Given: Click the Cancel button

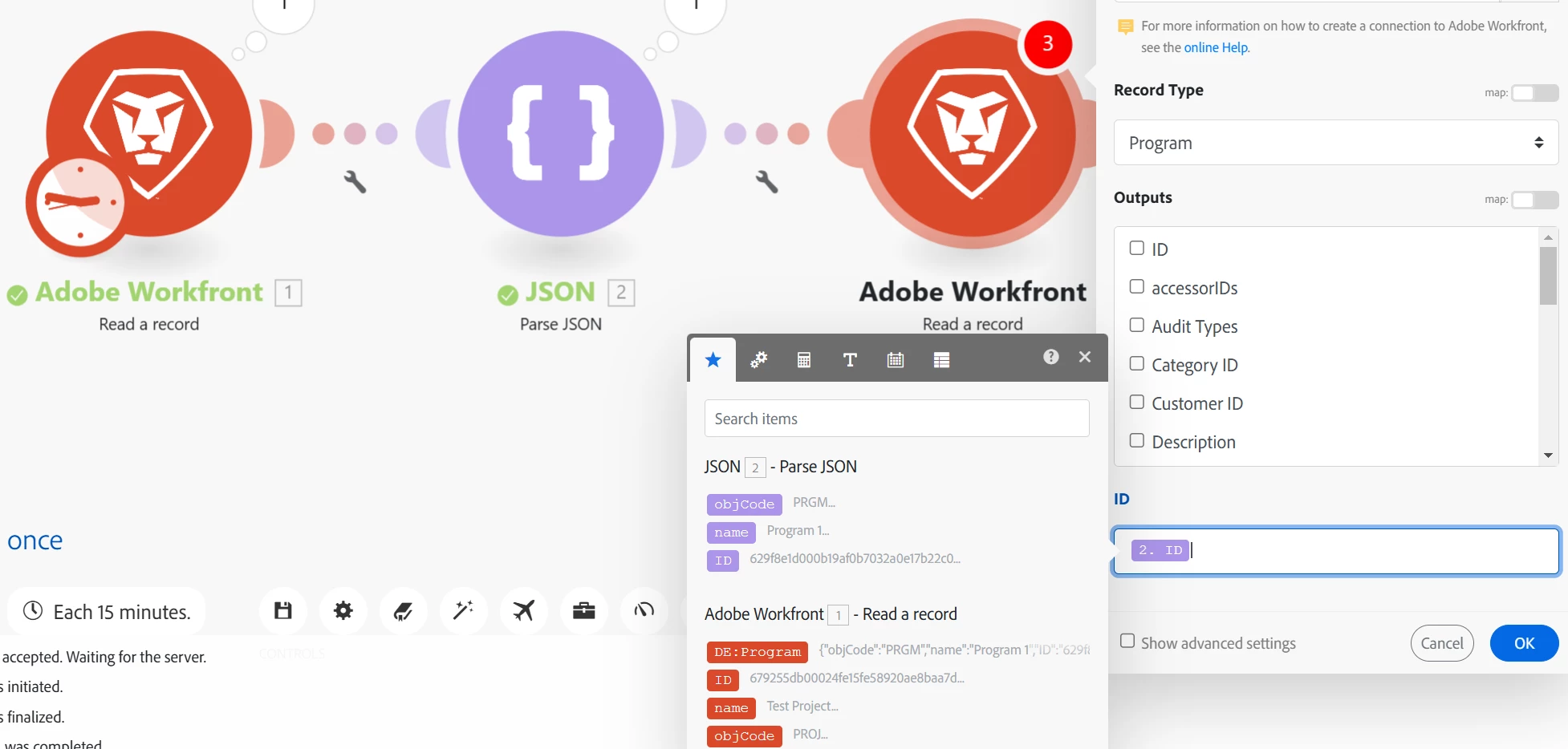Looking at the screenshot, I should [1442, 643].
